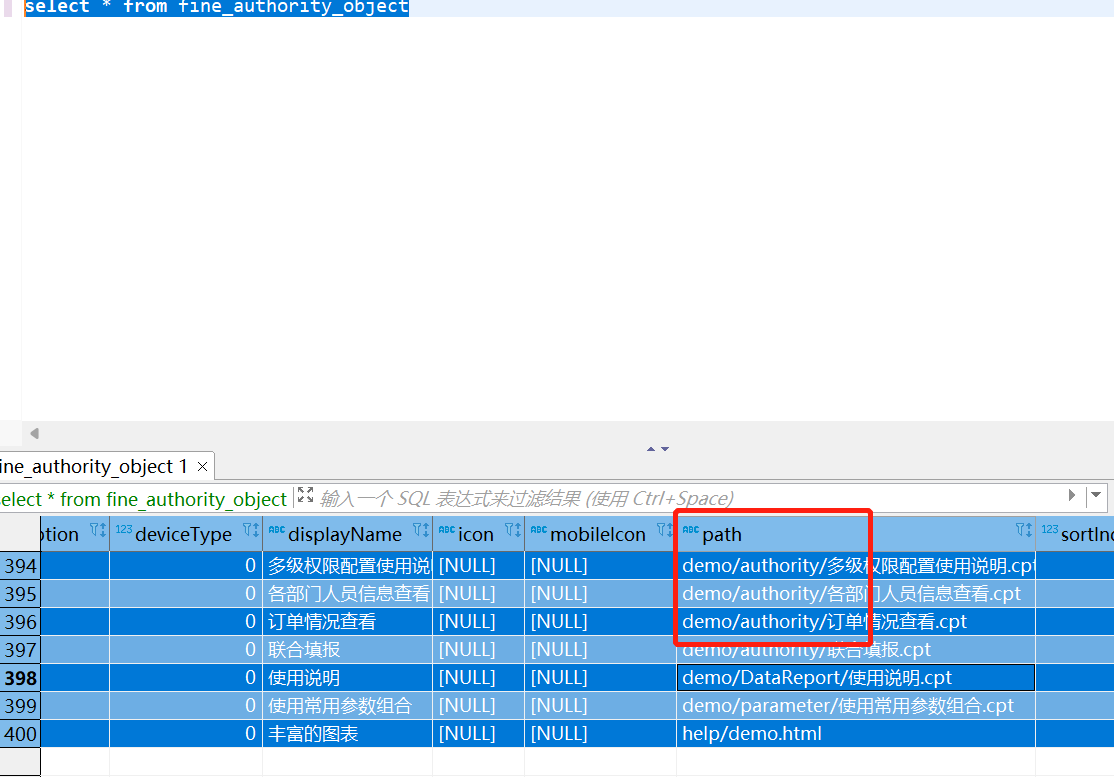Click the mobileIcon NULL cell in row 400
The image size is (1114, 777).
point(600,734)
